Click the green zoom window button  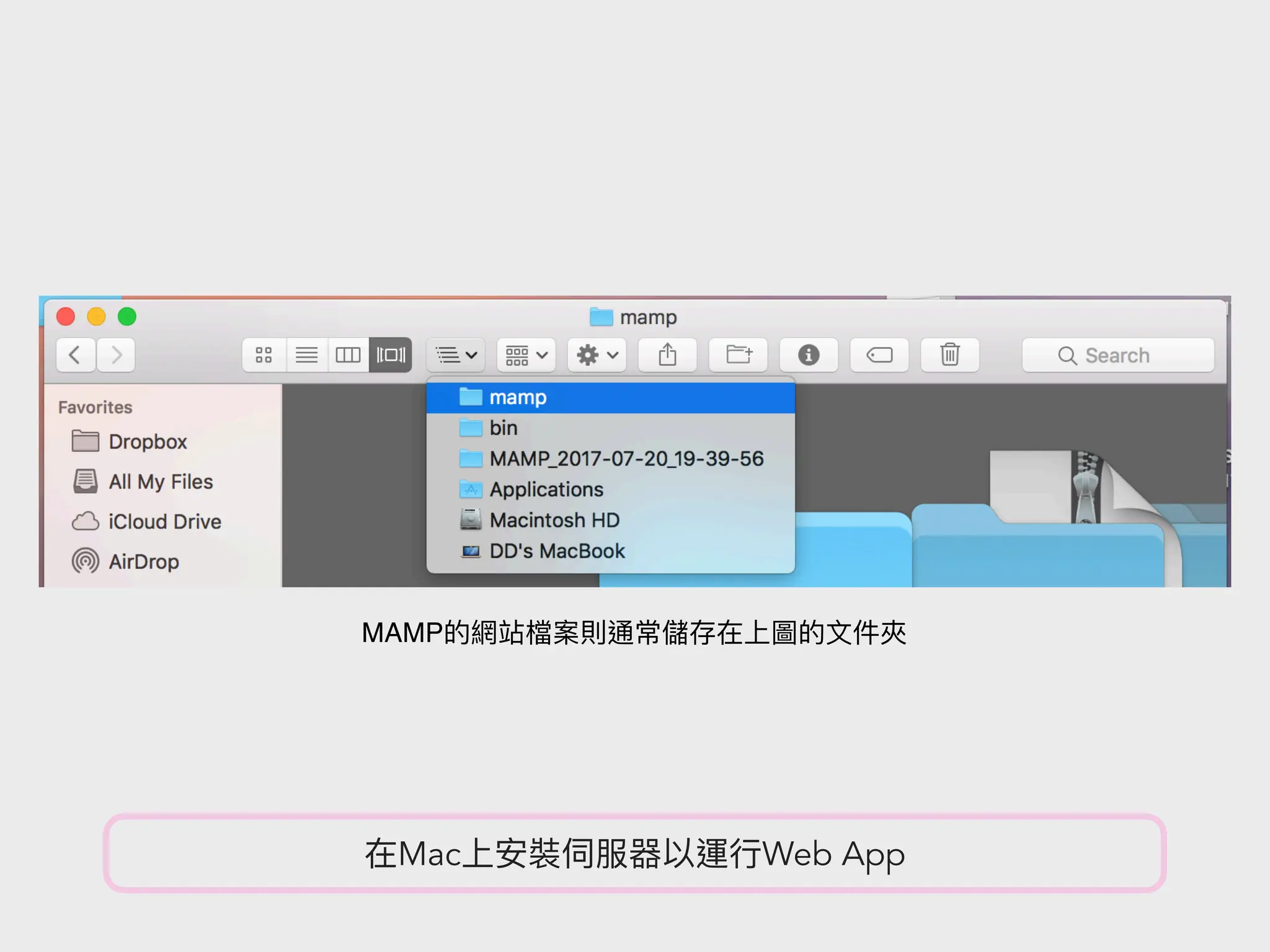127,317
